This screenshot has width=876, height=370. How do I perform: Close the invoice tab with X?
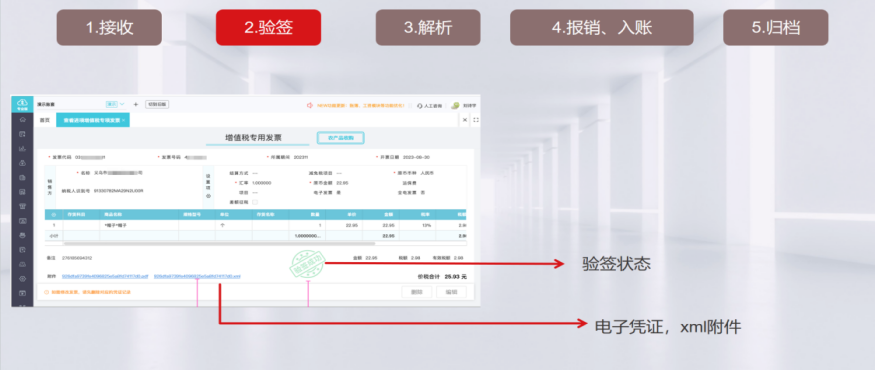coord(123,120)
